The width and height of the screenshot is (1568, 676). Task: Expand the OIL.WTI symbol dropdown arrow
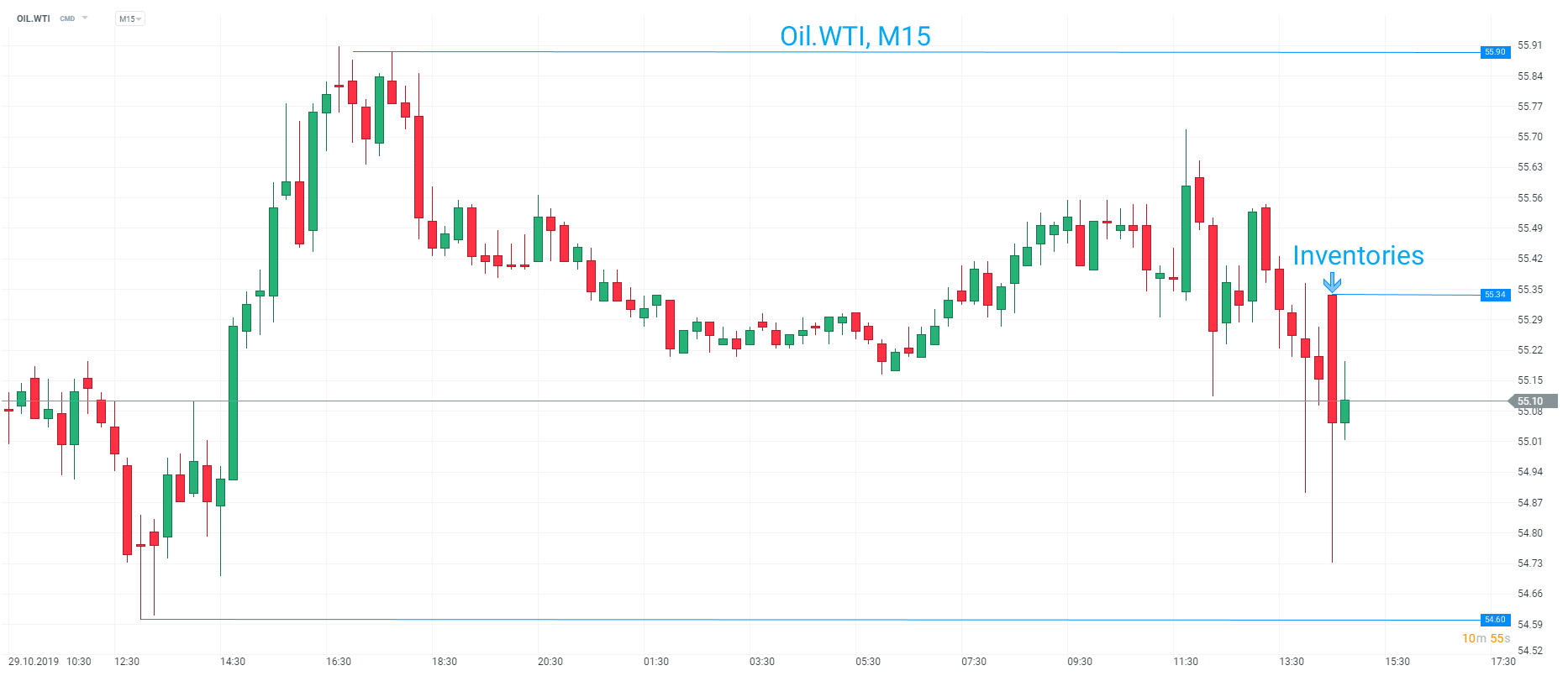click(85, 18)
